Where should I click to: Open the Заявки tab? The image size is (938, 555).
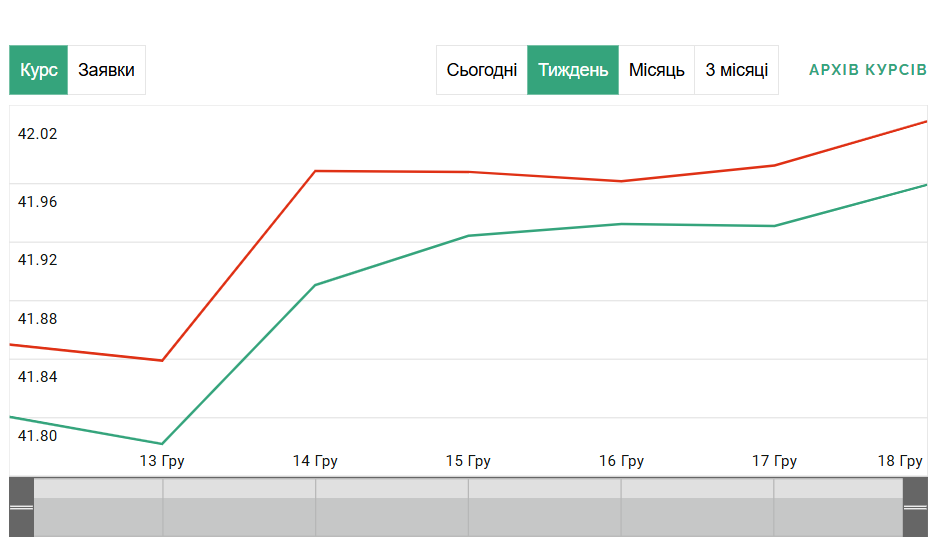pos(106,70)
